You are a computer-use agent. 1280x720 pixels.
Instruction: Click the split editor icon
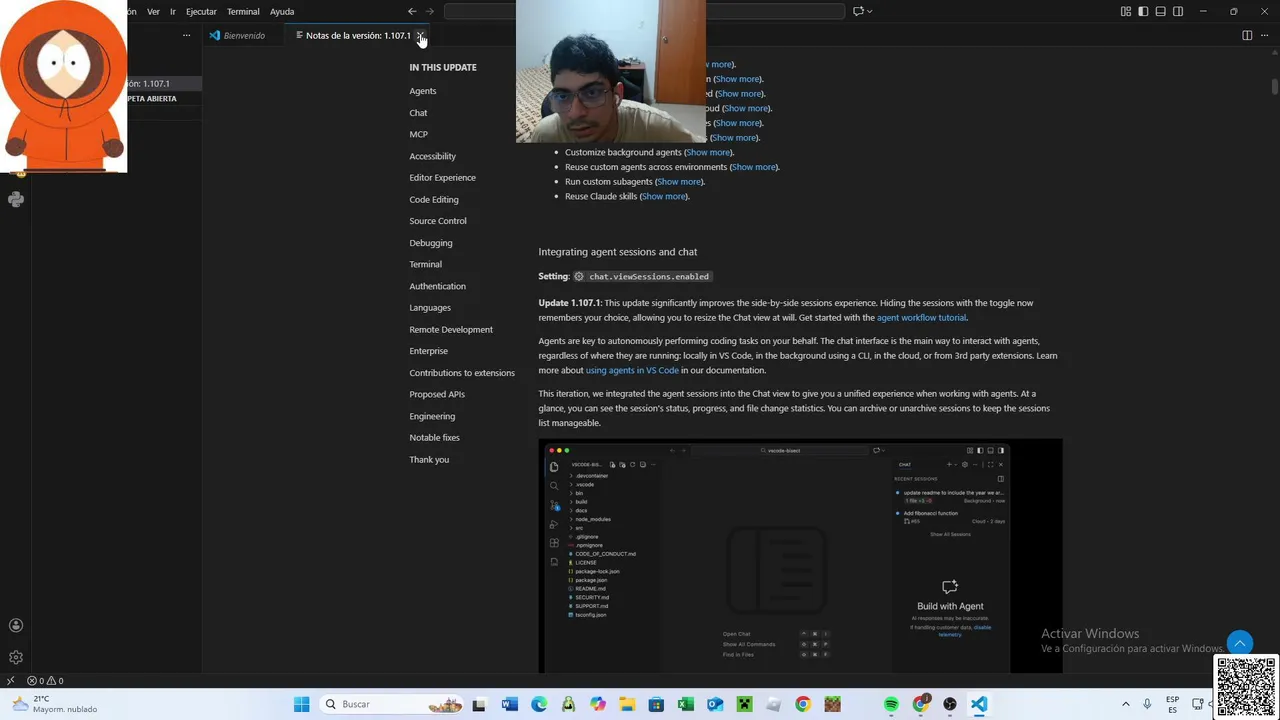[x=1247, y=35]
